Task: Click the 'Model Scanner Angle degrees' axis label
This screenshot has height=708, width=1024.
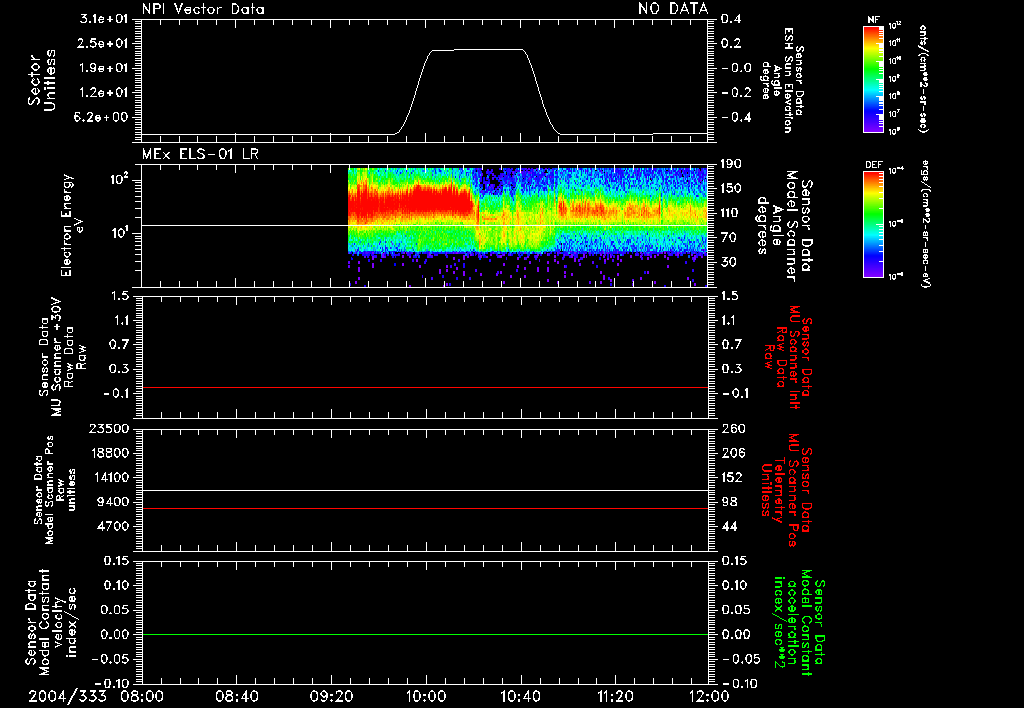Action: (x=785, y=225)
